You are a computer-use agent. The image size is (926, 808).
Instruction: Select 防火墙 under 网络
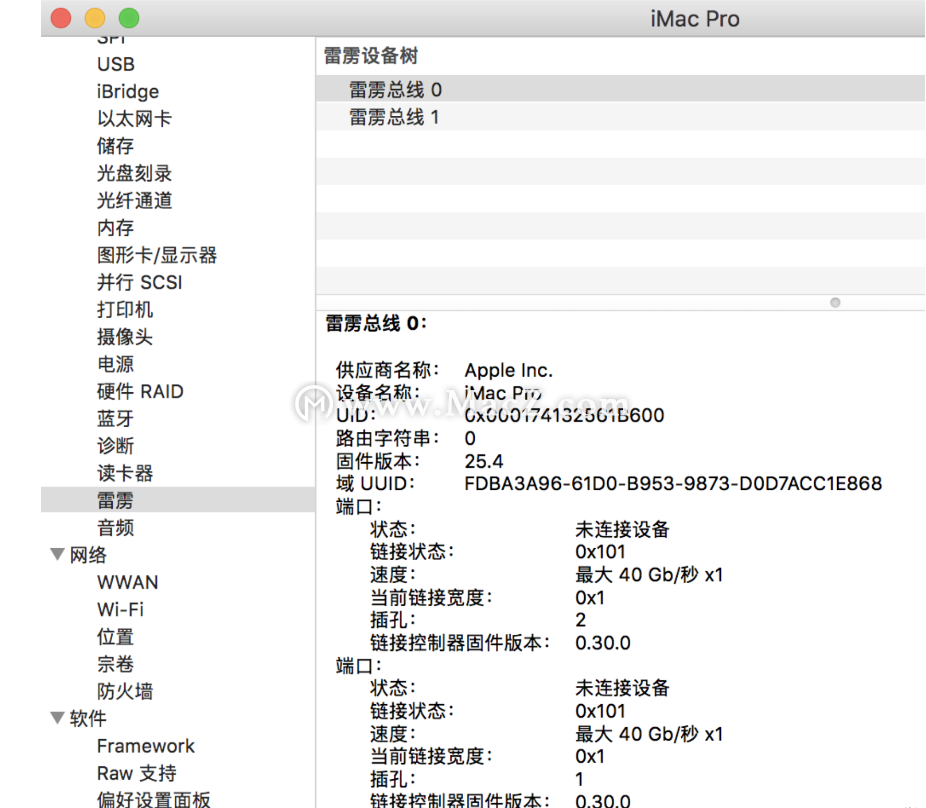125,691
